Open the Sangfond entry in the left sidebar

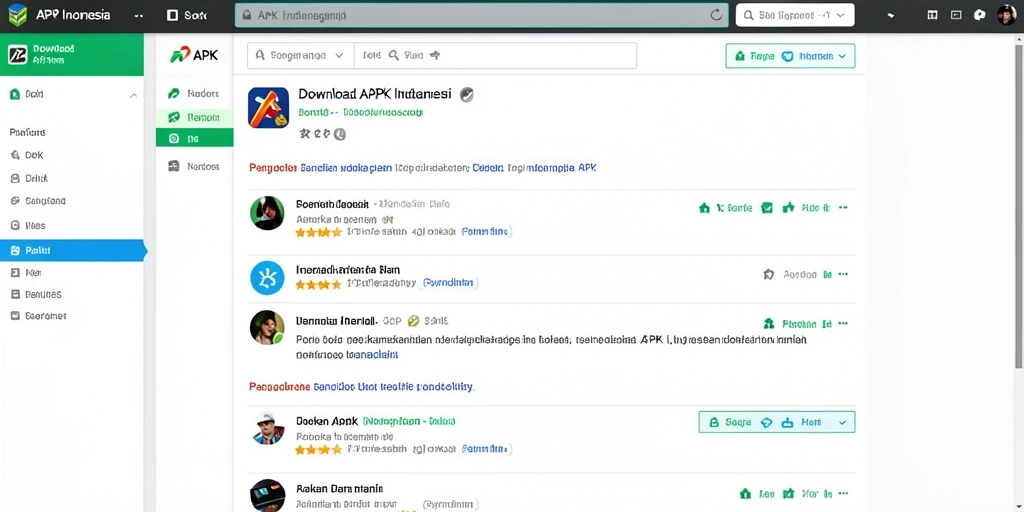[x=39, y=201]
